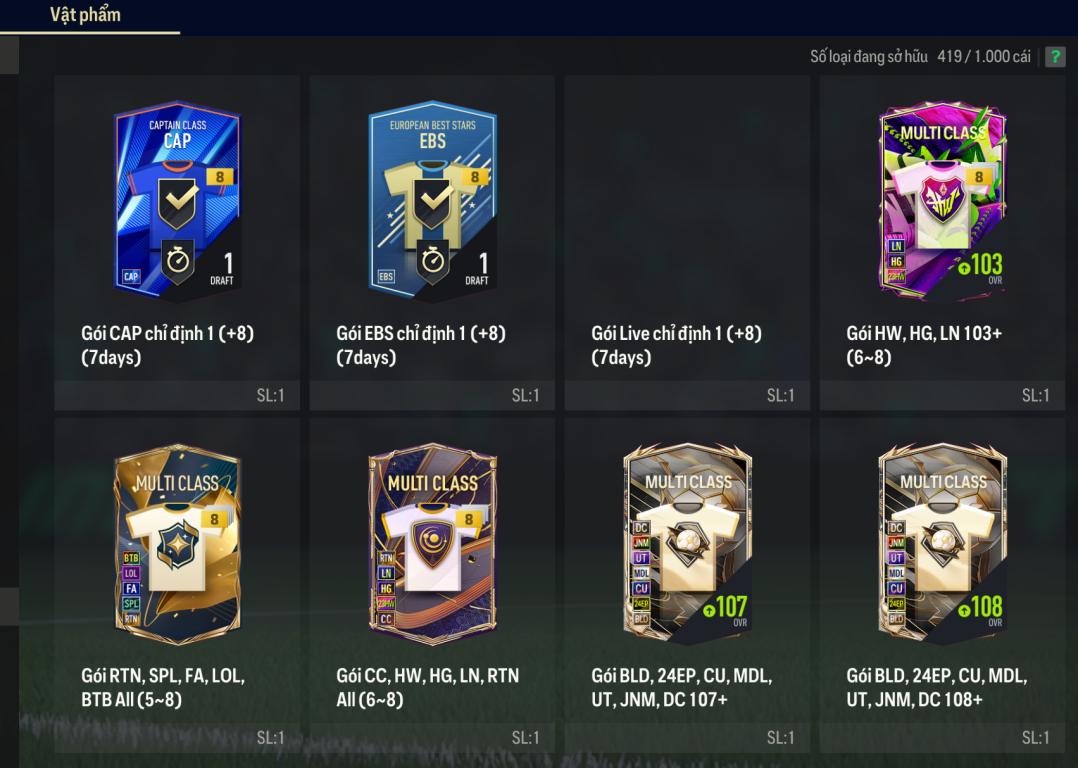
Task: Click the Gói HW, HG, LN 103+ label
Action: point(924,345)
